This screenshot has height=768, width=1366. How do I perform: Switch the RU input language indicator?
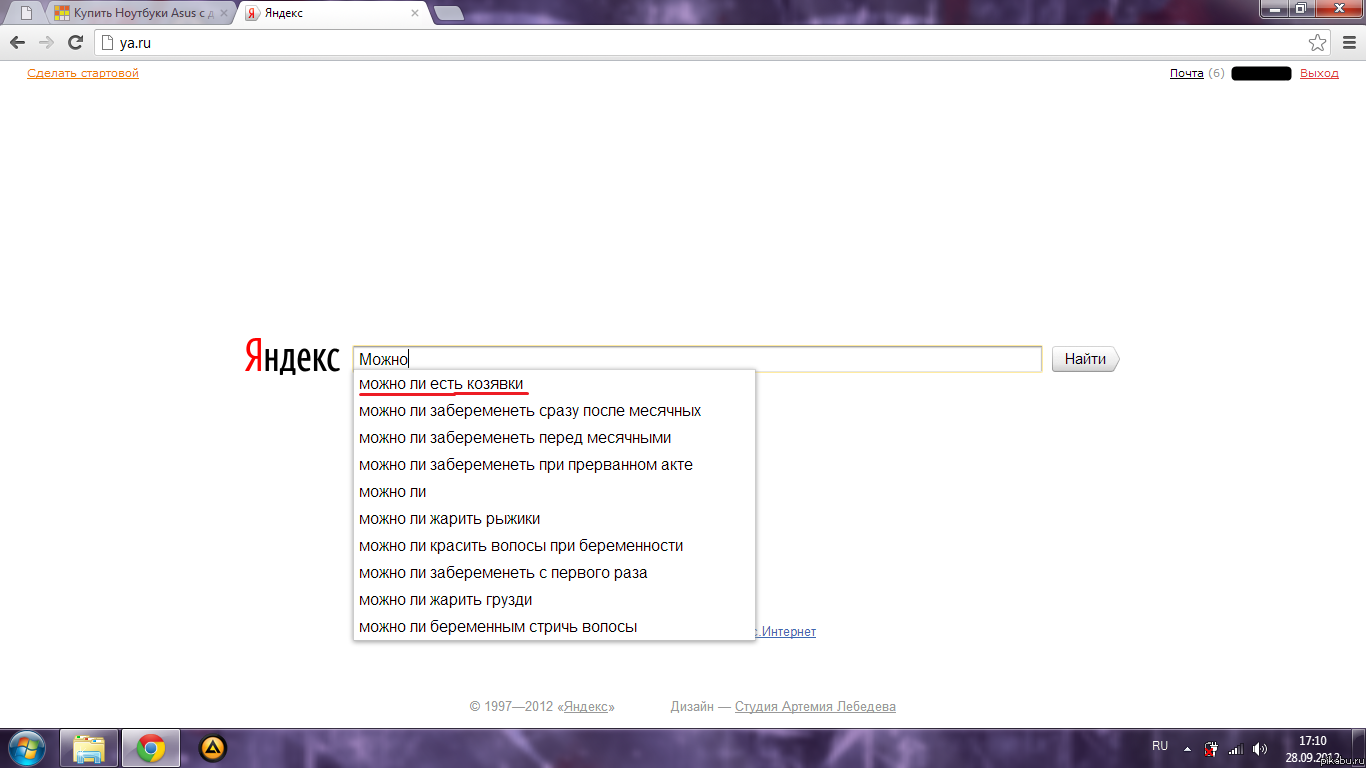(x=1160, y=746)
